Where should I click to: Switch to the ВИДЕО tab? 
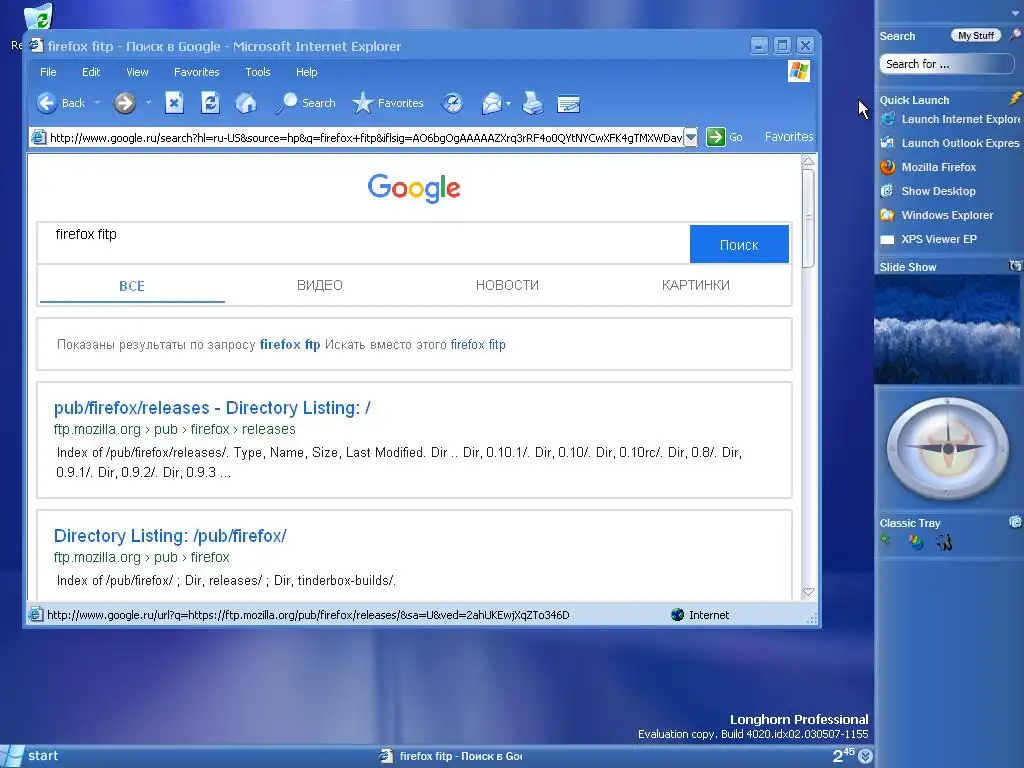(x=319, y=285)
